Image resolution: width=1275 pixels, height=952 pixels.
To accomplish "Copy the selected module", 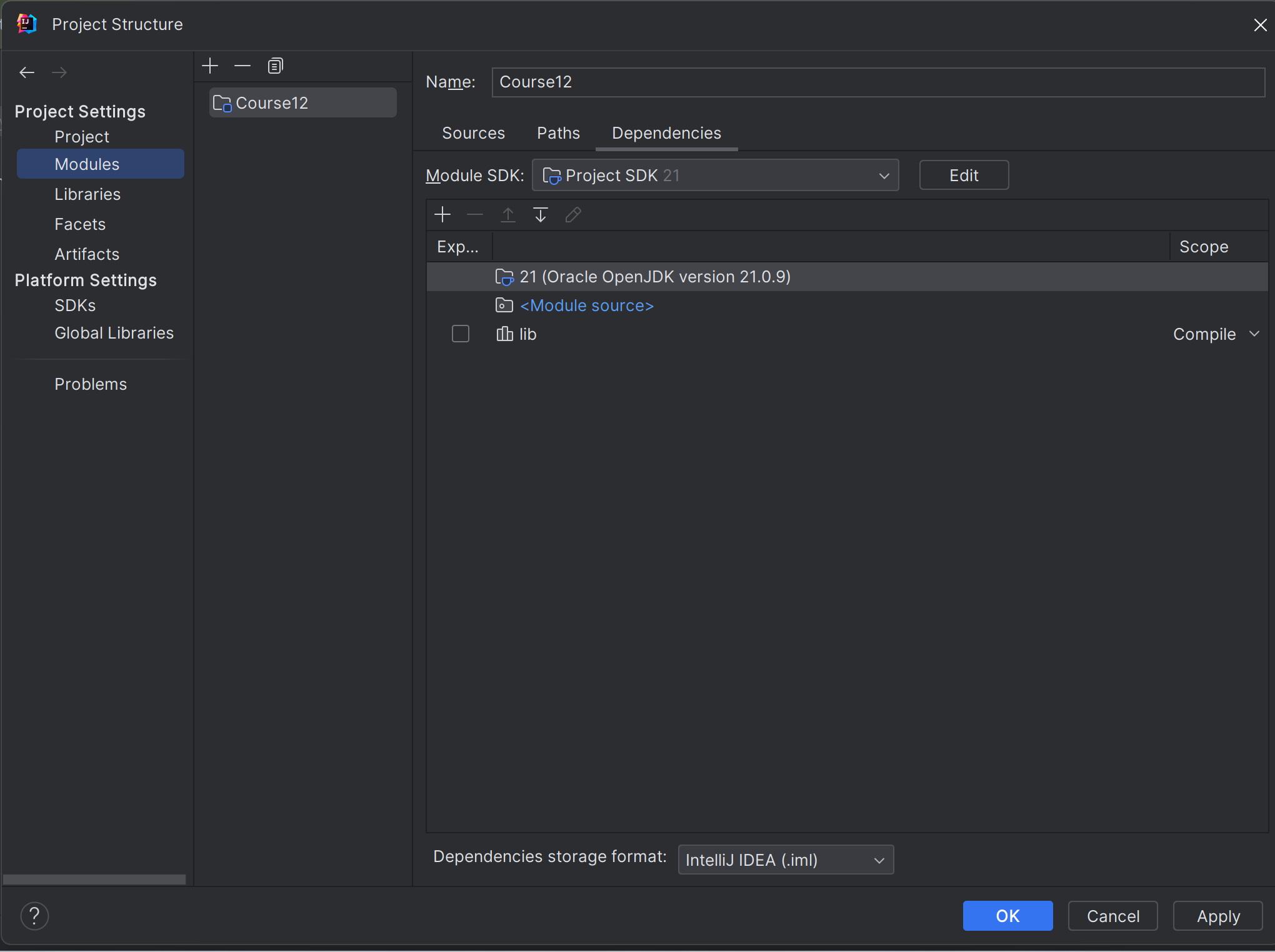I will pos(276,66).
